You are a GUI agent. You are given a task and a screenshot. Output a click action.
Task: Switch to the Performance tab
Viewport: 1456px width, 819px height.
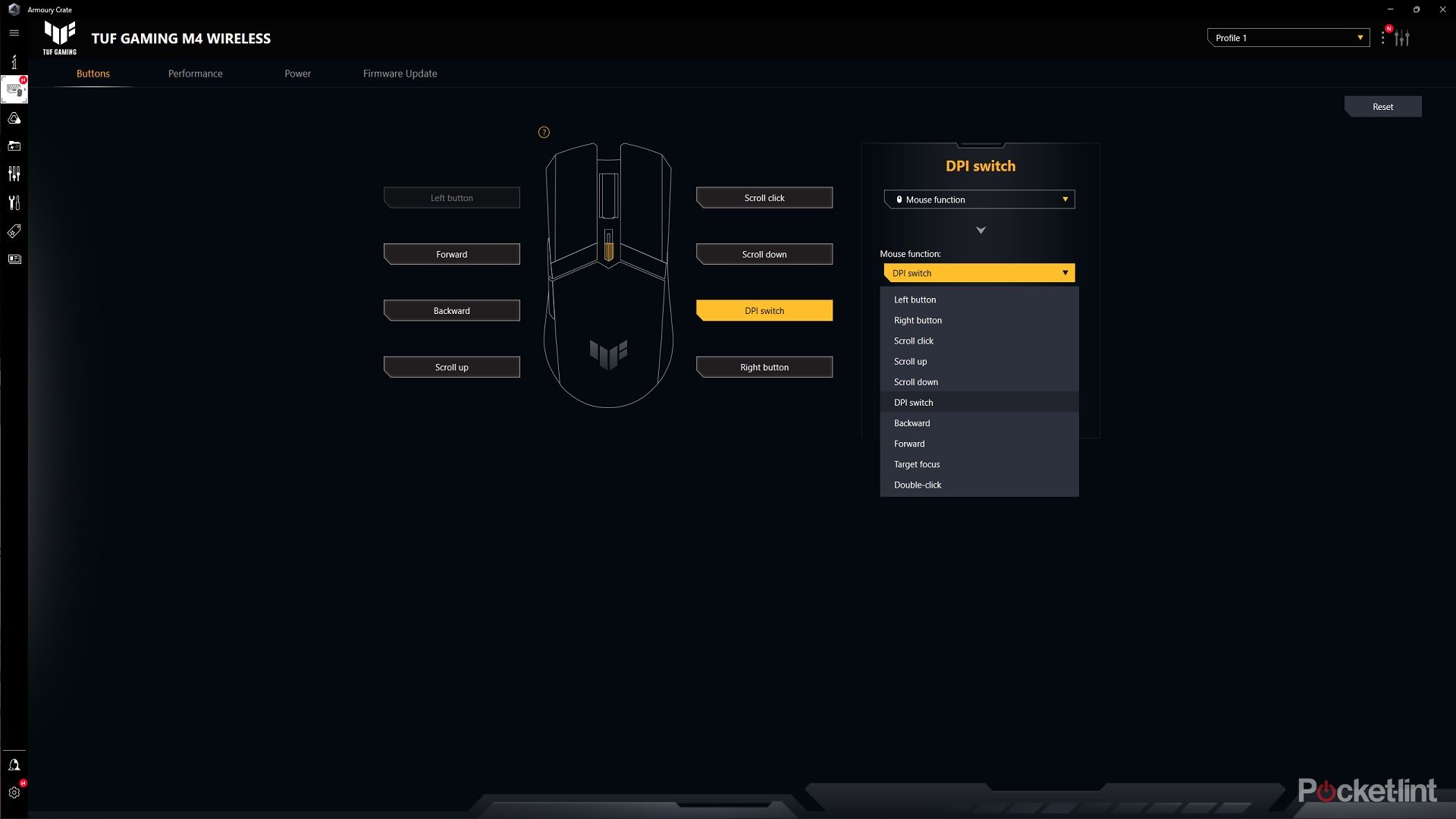(x=196, y=74)
